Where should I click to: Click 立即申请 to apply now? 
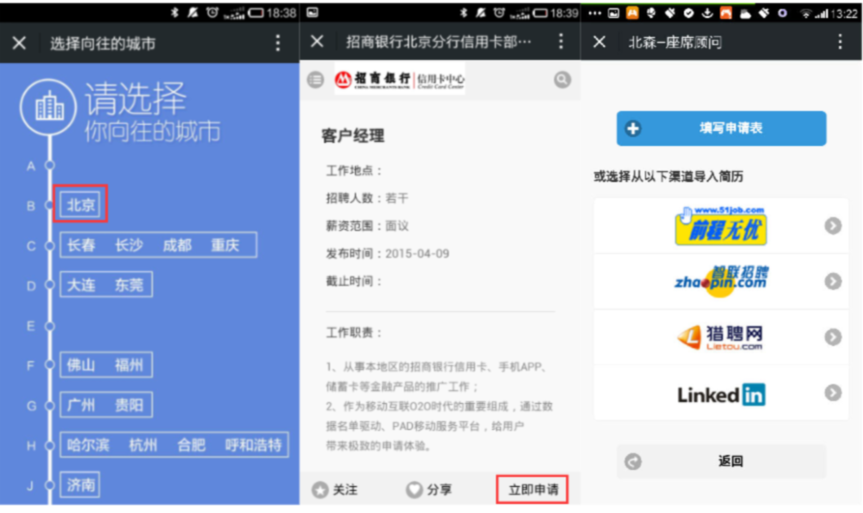click(532, 489)
